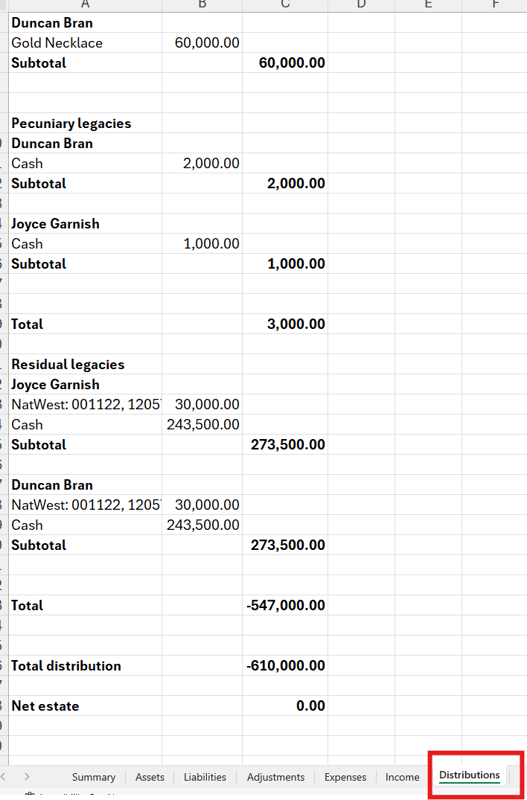Image resolution: width=527 pixels, height=800 pixels.
Task: Select the Net estate label cell
Action: pos(85,706)
